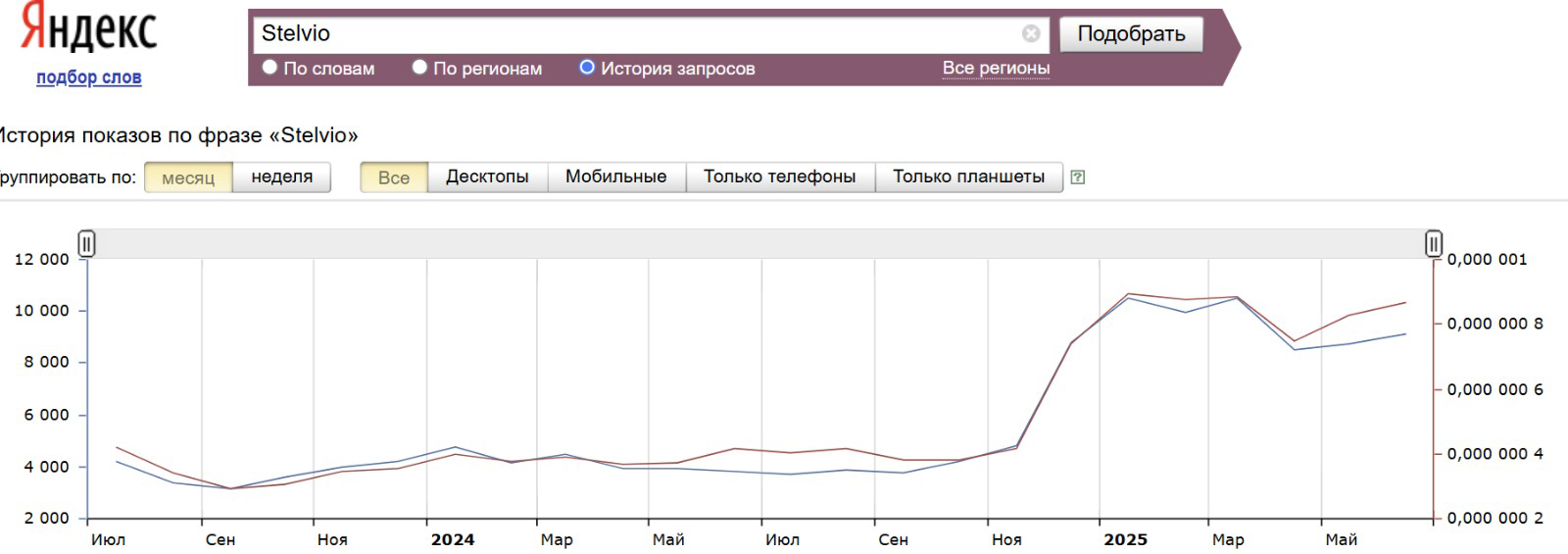Image resolution: width=1568 pixels, height=554 pixels.
Task: Group the chart by месяц
Action: 188,177
